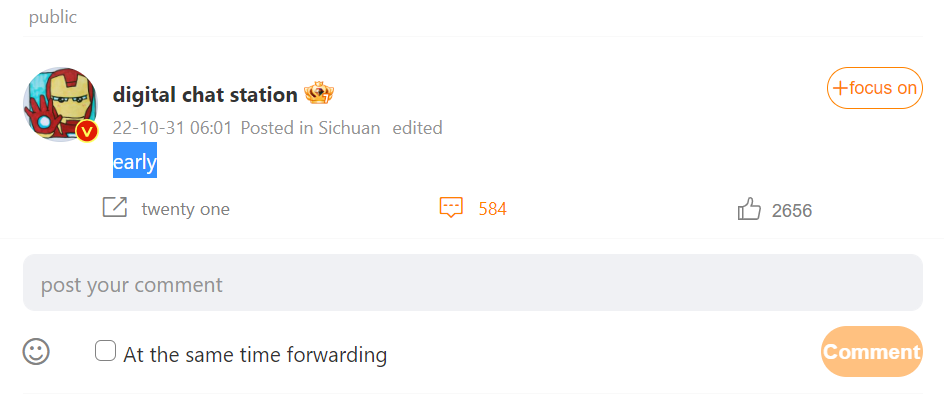Click the 584 comment count

pos(492,209)
